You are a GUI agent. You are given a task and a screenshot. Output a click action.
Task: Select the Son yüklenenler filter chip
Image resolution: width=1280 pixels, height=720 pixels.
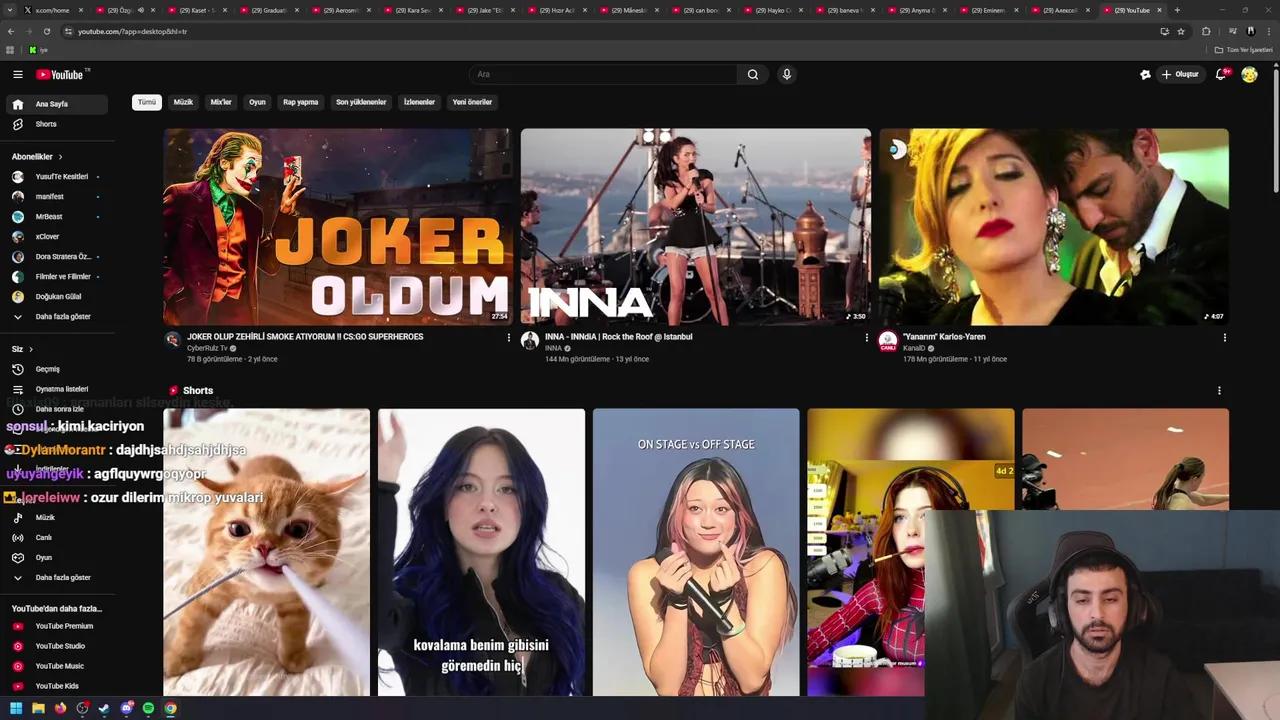pos(361,102)
